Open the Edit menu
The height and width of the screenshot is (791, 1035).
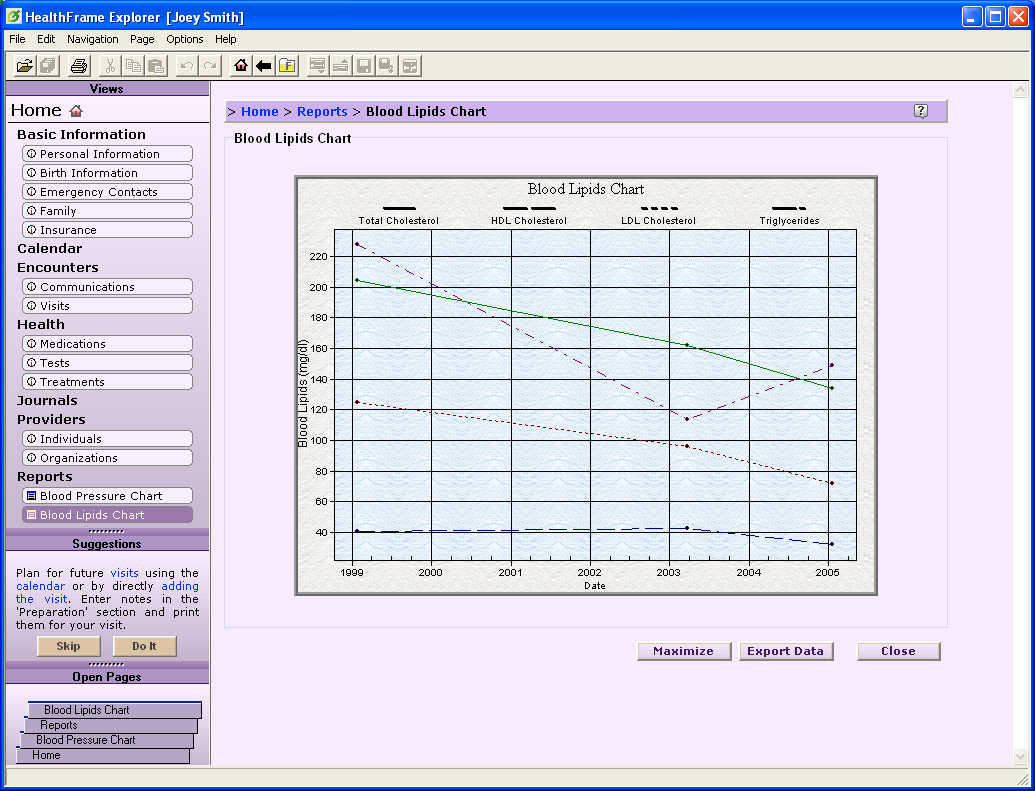point(46,39)
